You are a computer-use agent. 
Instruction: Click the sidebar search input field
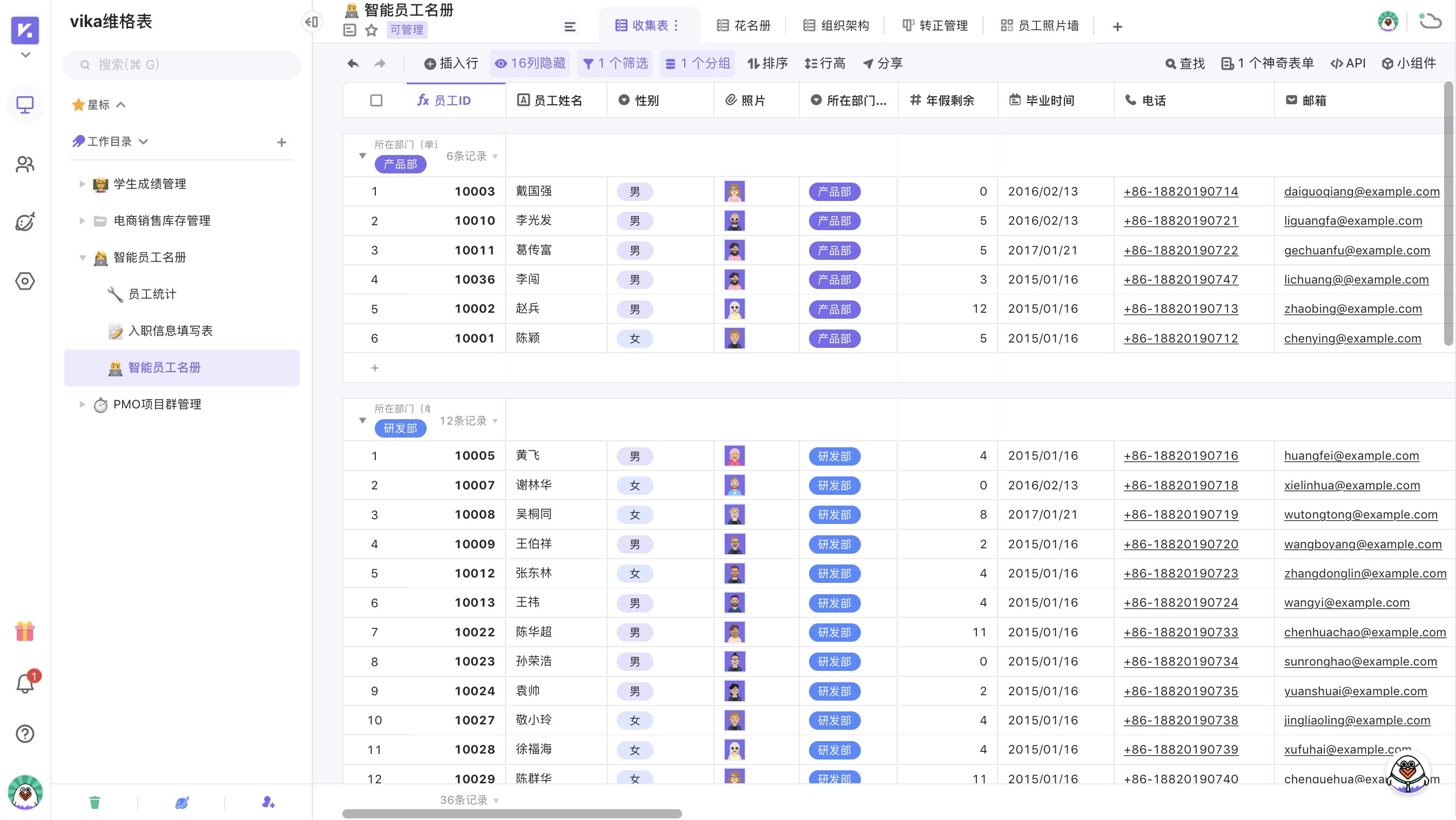click(181, 64)
